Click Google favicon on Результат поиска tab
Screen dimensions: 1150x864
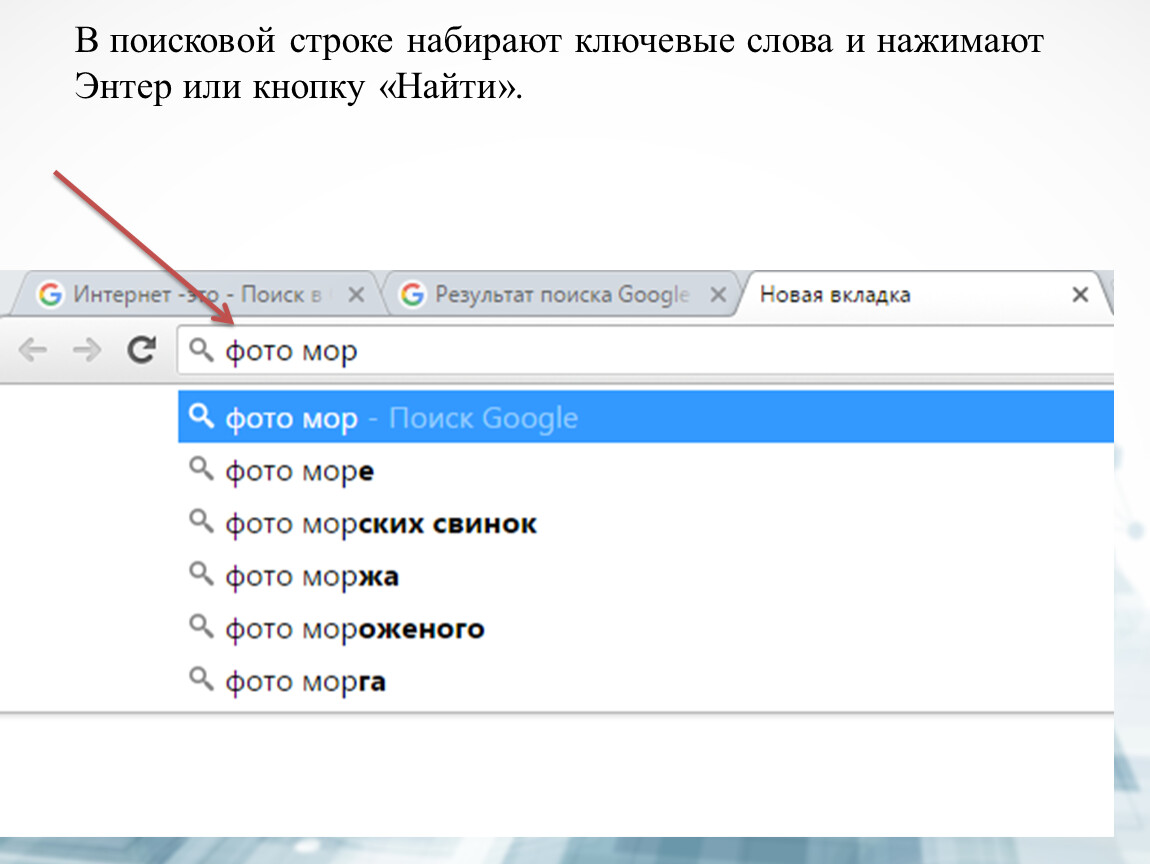point(412,294)
